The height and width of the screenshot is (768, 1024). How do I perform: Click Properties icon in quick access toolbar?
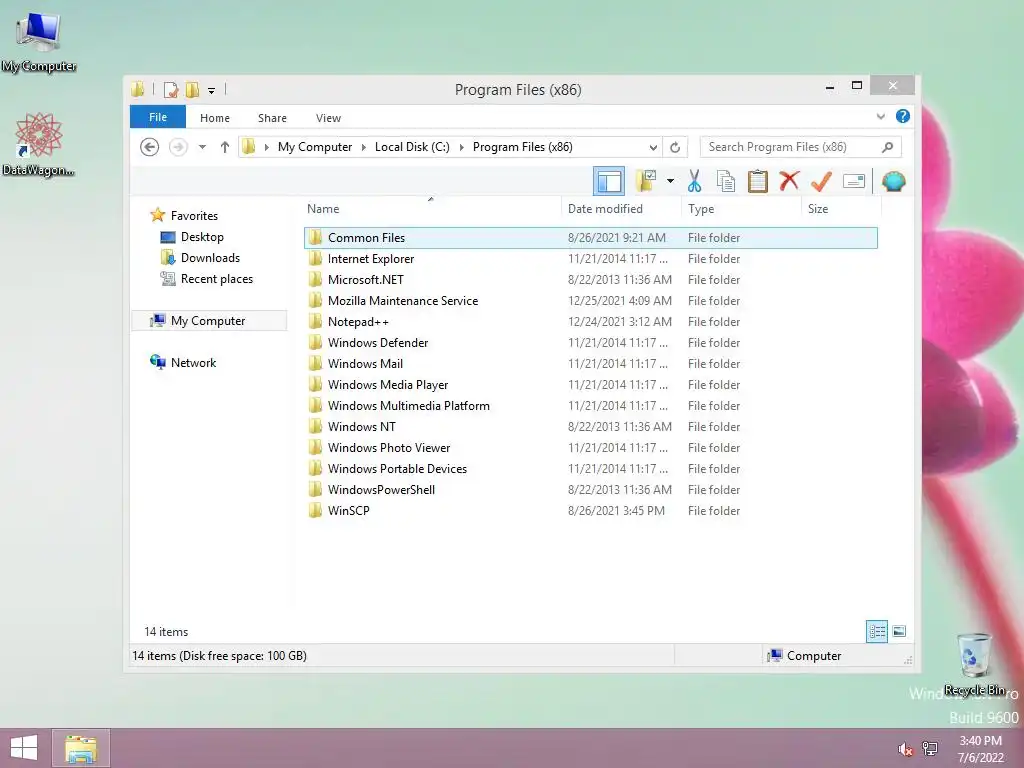coord(170,89)
